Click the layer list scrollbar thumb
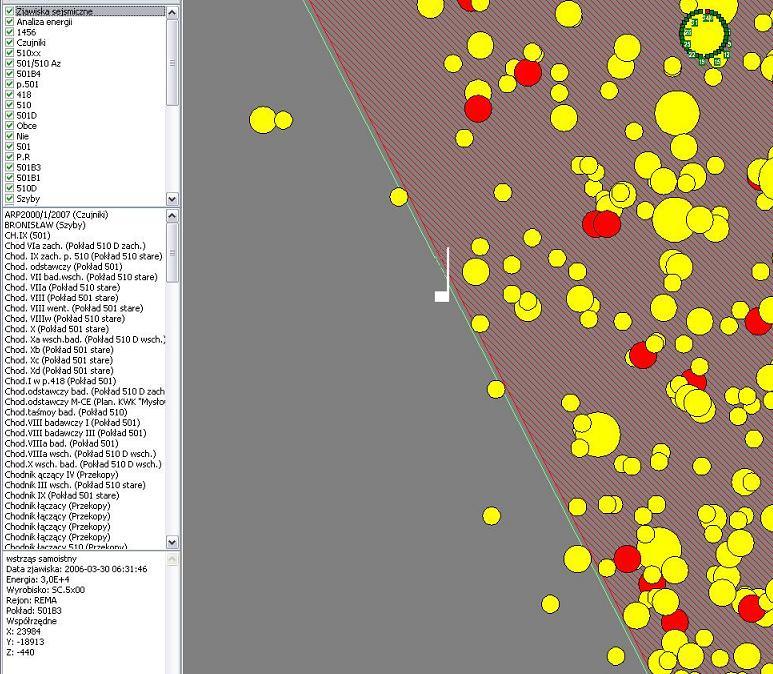The height and width of the screenshot is (674, 773). (172, 63)
